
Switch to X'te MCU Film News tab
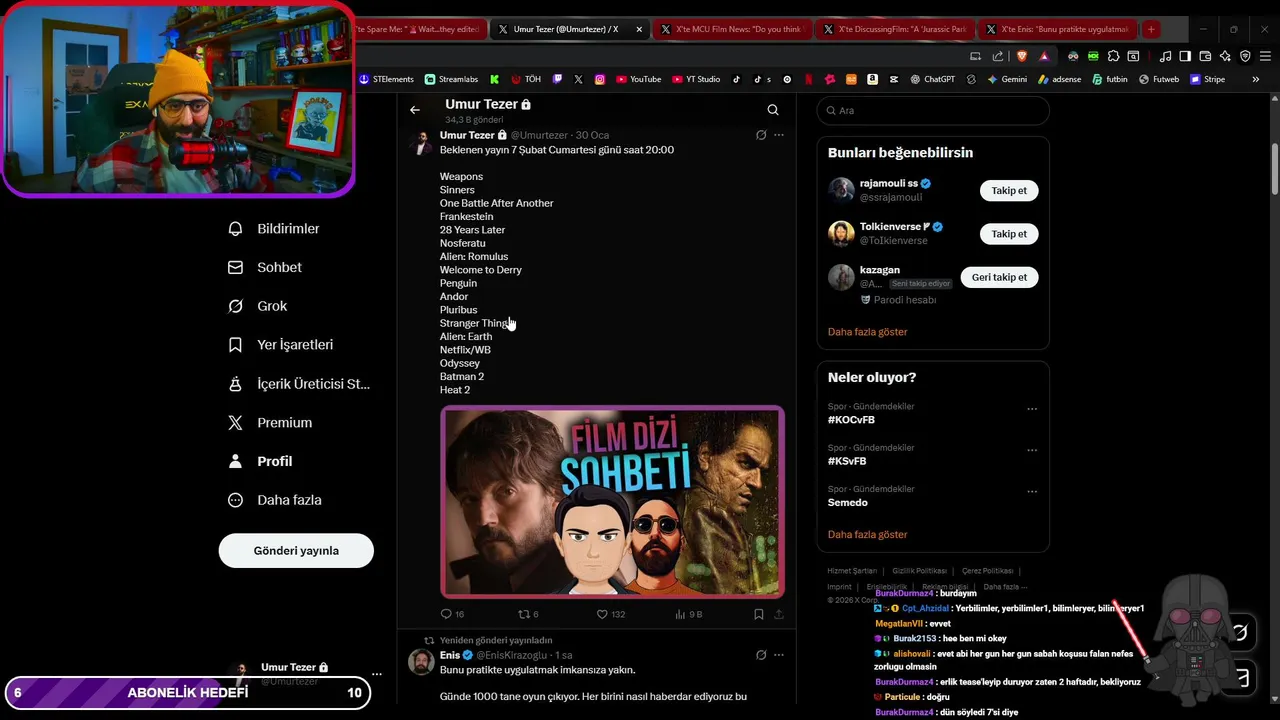point(733,29)
